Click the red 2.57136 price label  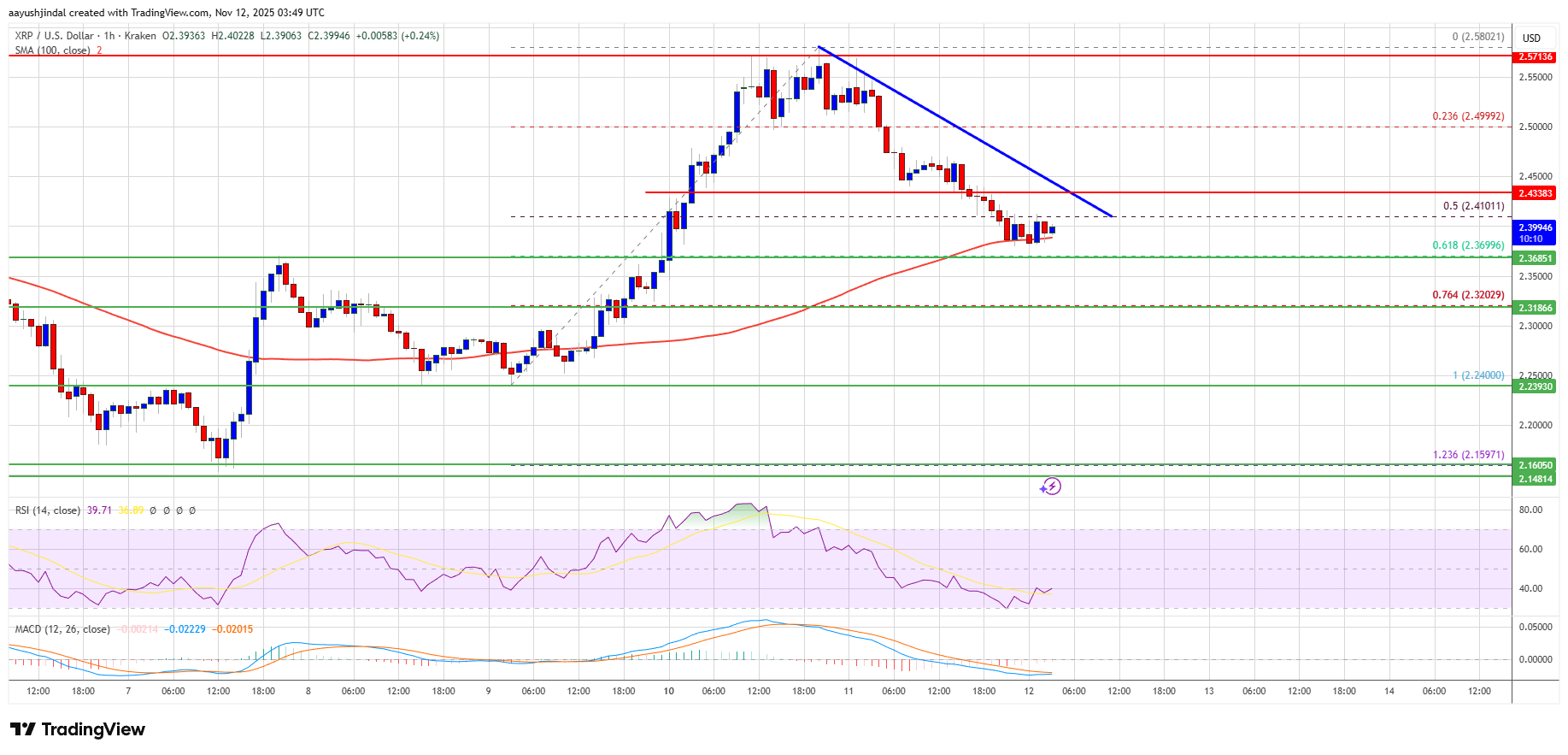[x=1535, y=57]
